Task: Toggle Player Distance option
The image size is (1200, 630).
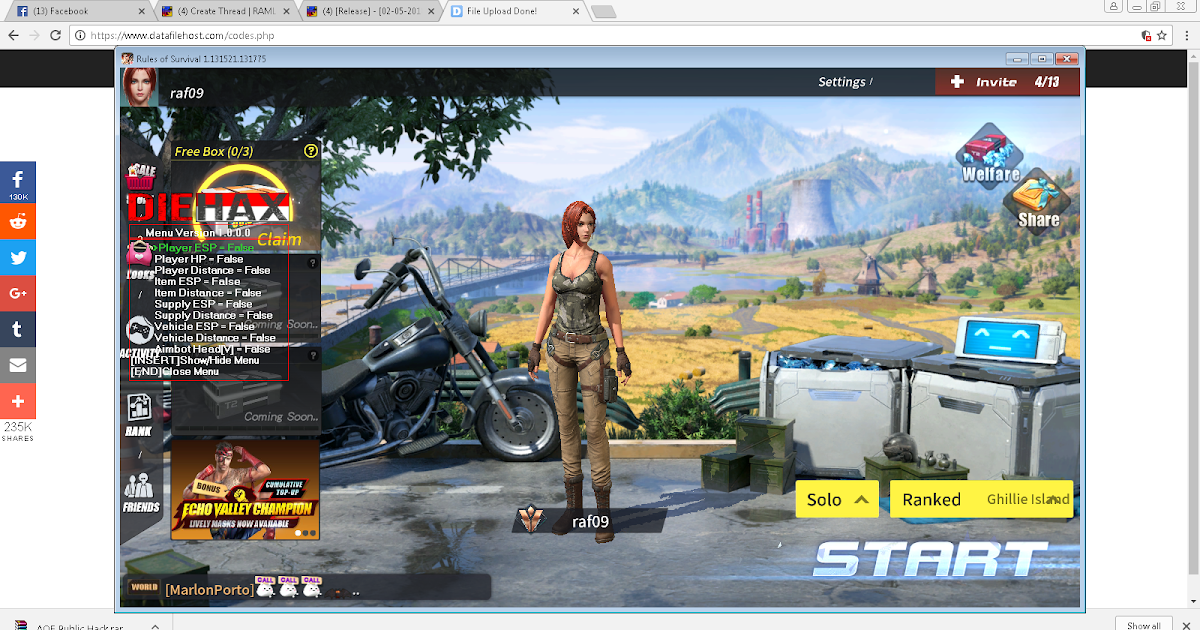Action: pos(212,270)
